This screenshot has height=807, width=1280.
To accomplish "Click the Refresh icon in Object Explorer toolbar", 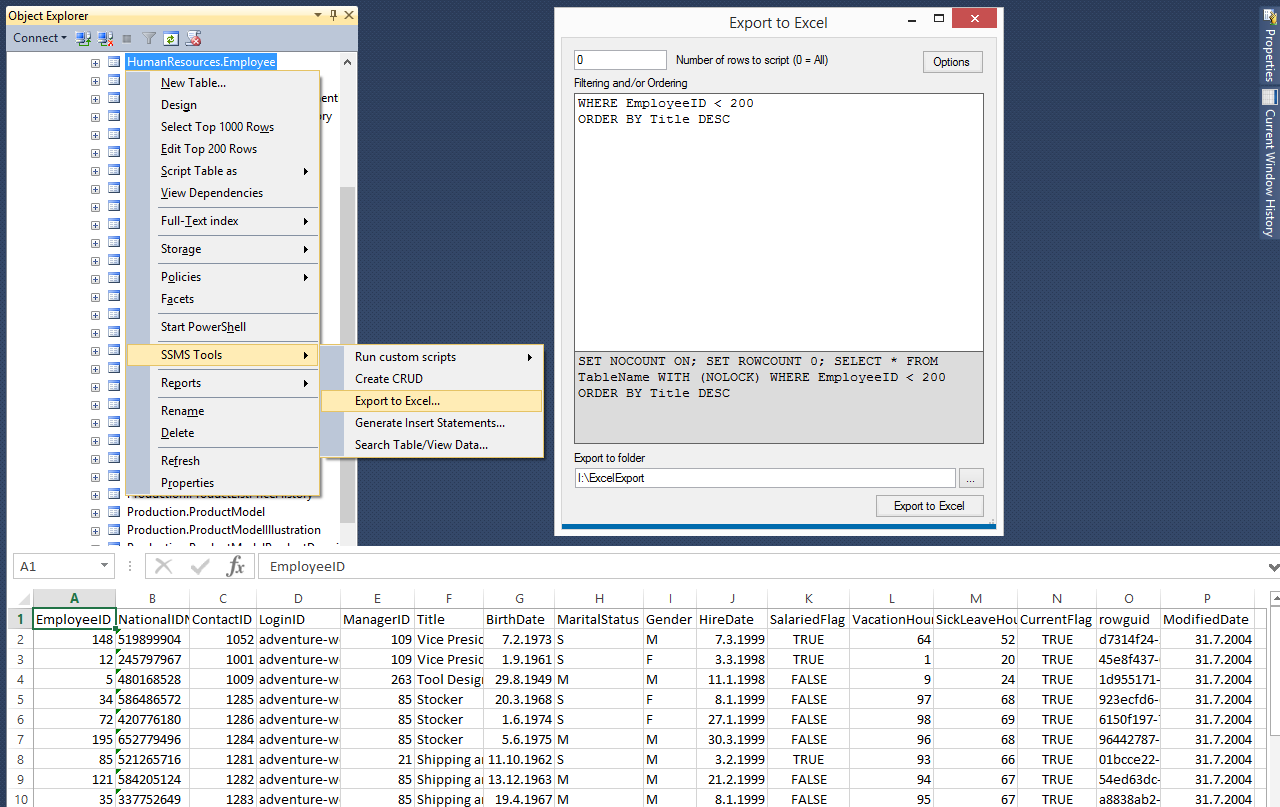I will pos(171,38).
